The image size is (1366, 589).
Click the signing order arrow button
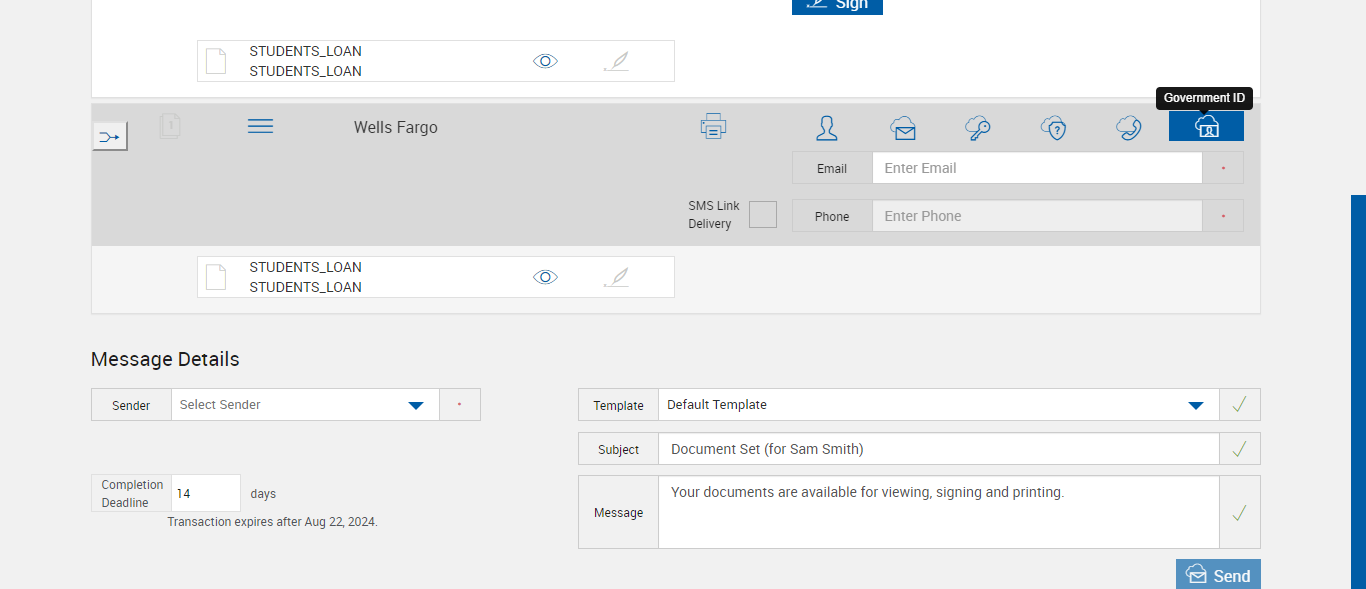point(110,136)
